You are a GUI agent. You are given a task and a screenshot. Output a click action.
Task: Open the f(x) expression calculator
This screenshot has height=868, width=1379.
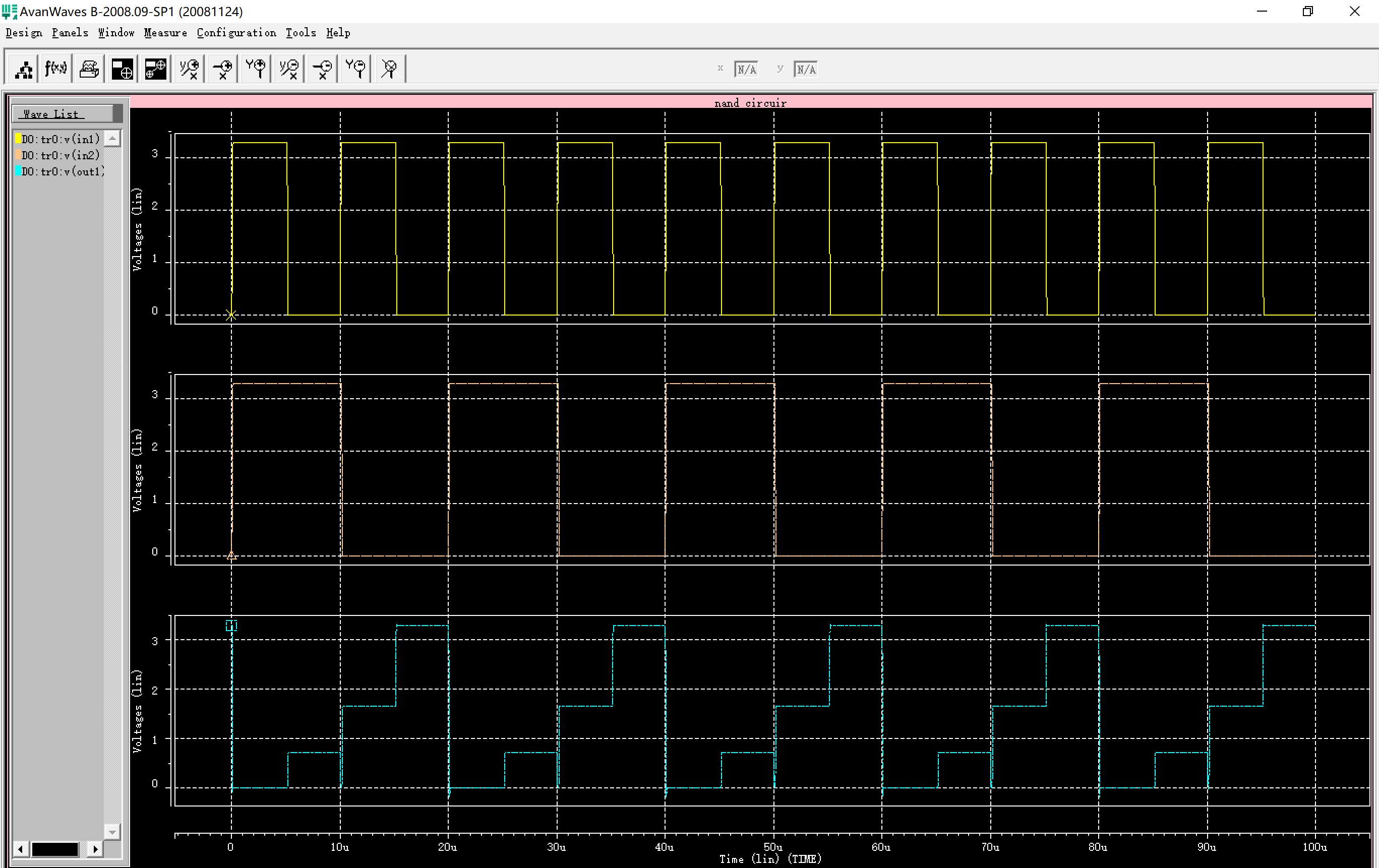(x=54, y=68)
